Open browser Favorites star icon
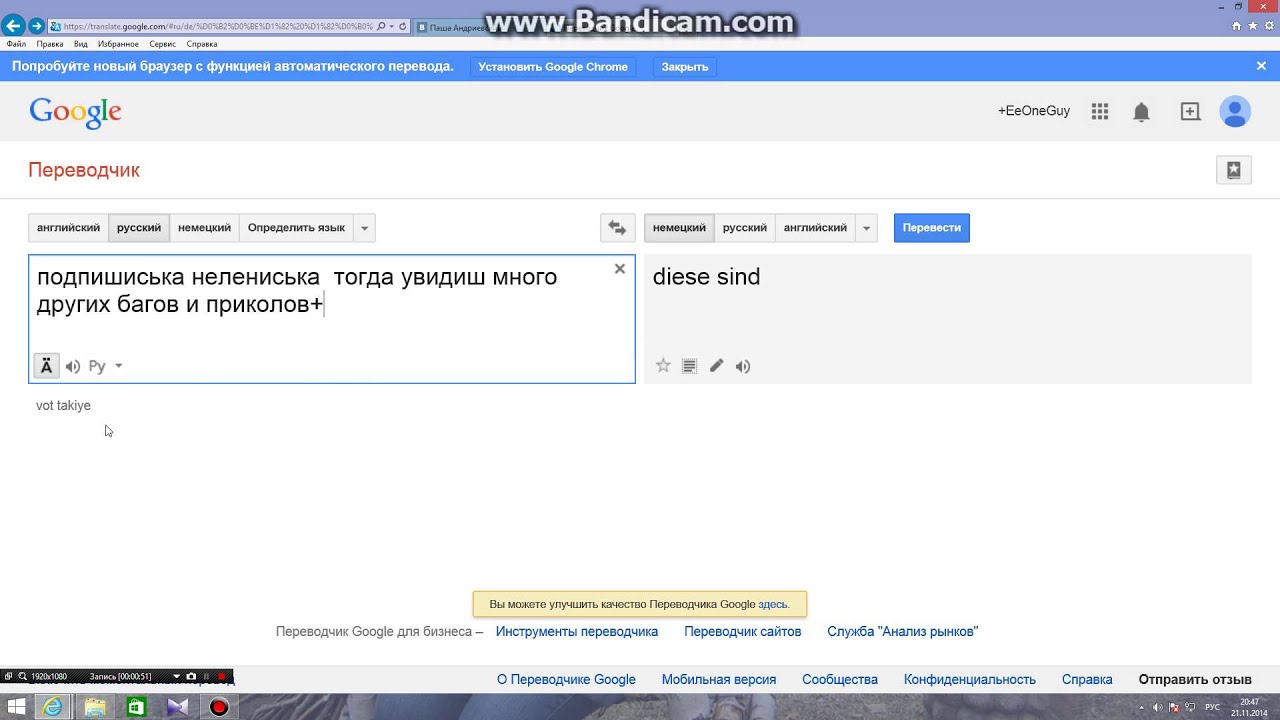1280x720 pixels. tap(1252, 27)
